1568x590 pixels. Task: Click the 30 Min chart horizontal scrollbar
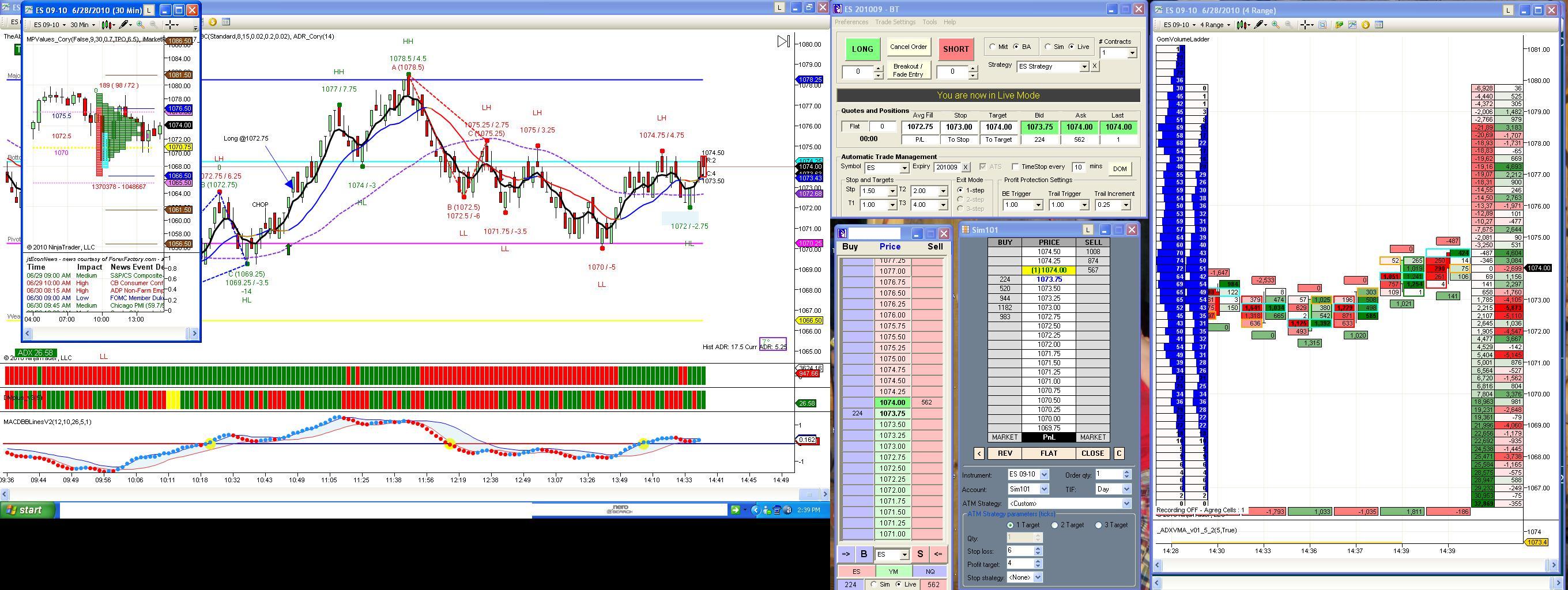(x=111, y=334)
